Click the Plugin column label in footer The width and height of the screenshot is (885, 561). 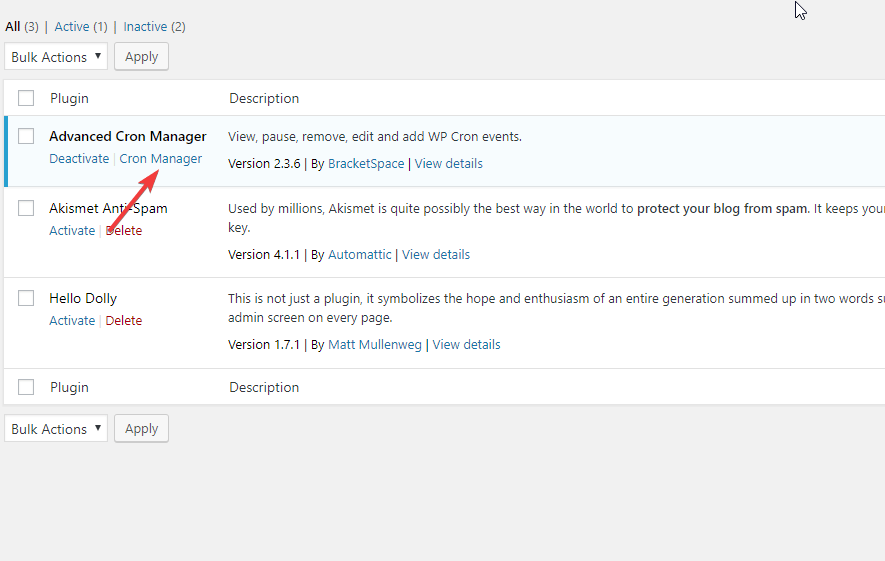click(x=69, y=387)
